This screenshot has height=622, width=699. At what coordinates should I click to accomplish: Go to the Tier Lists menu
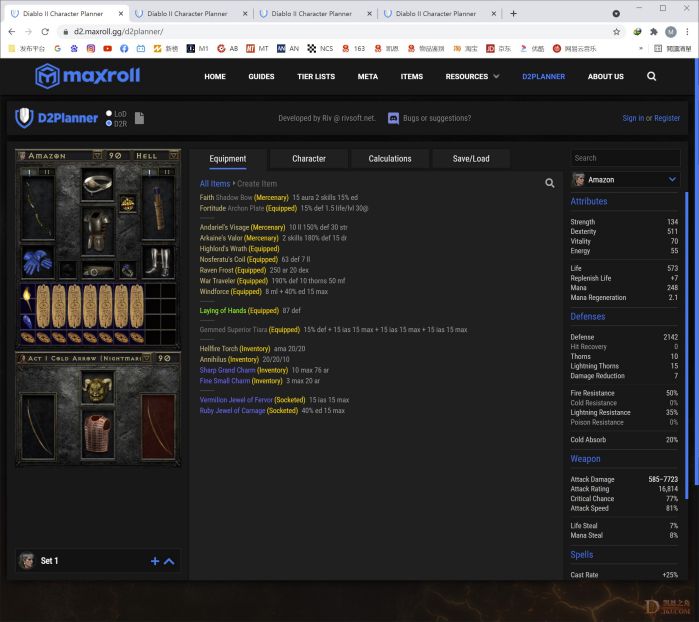pos(316,76)
